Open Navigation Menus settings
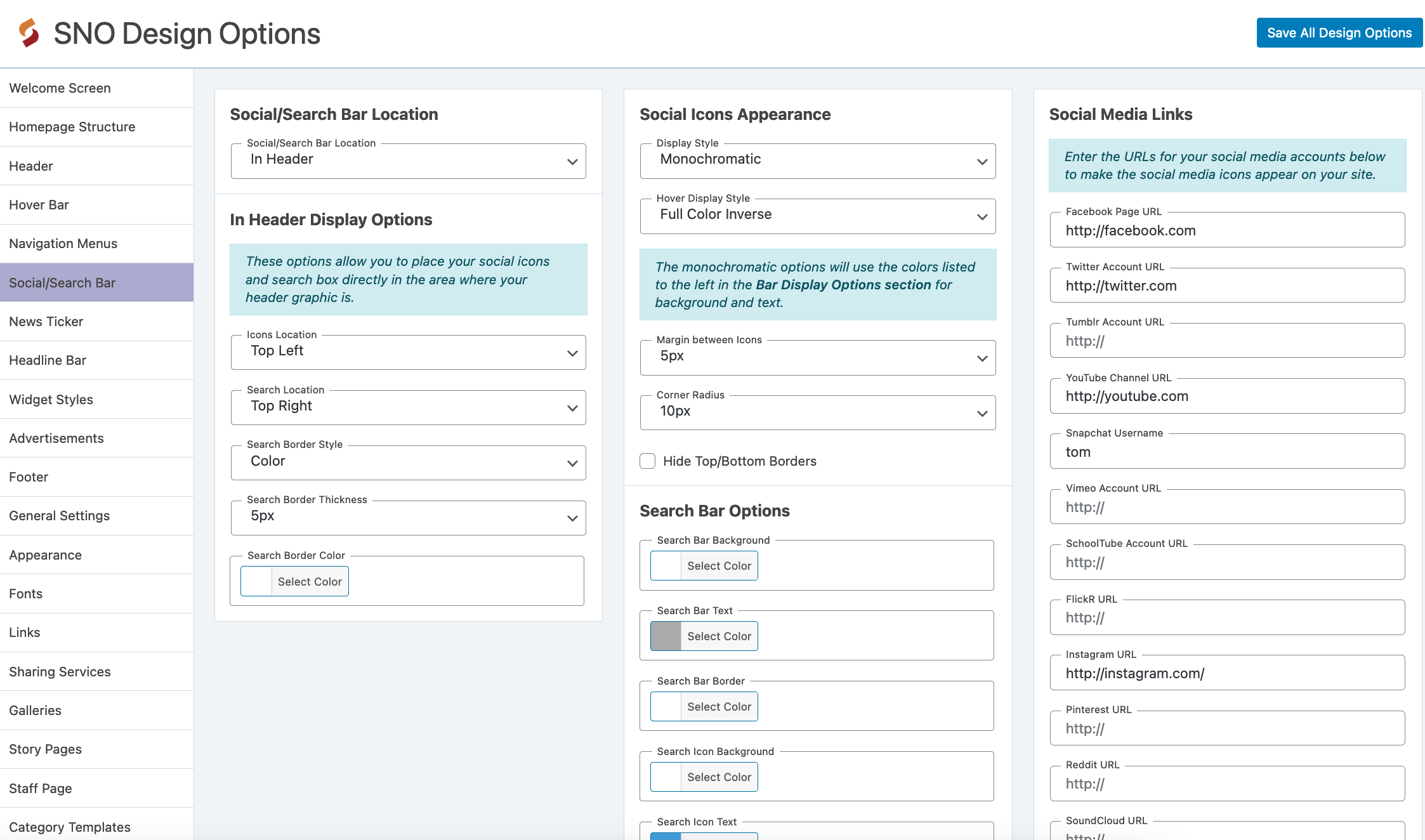Viewport: 1425px width, 840px height. 96,244
